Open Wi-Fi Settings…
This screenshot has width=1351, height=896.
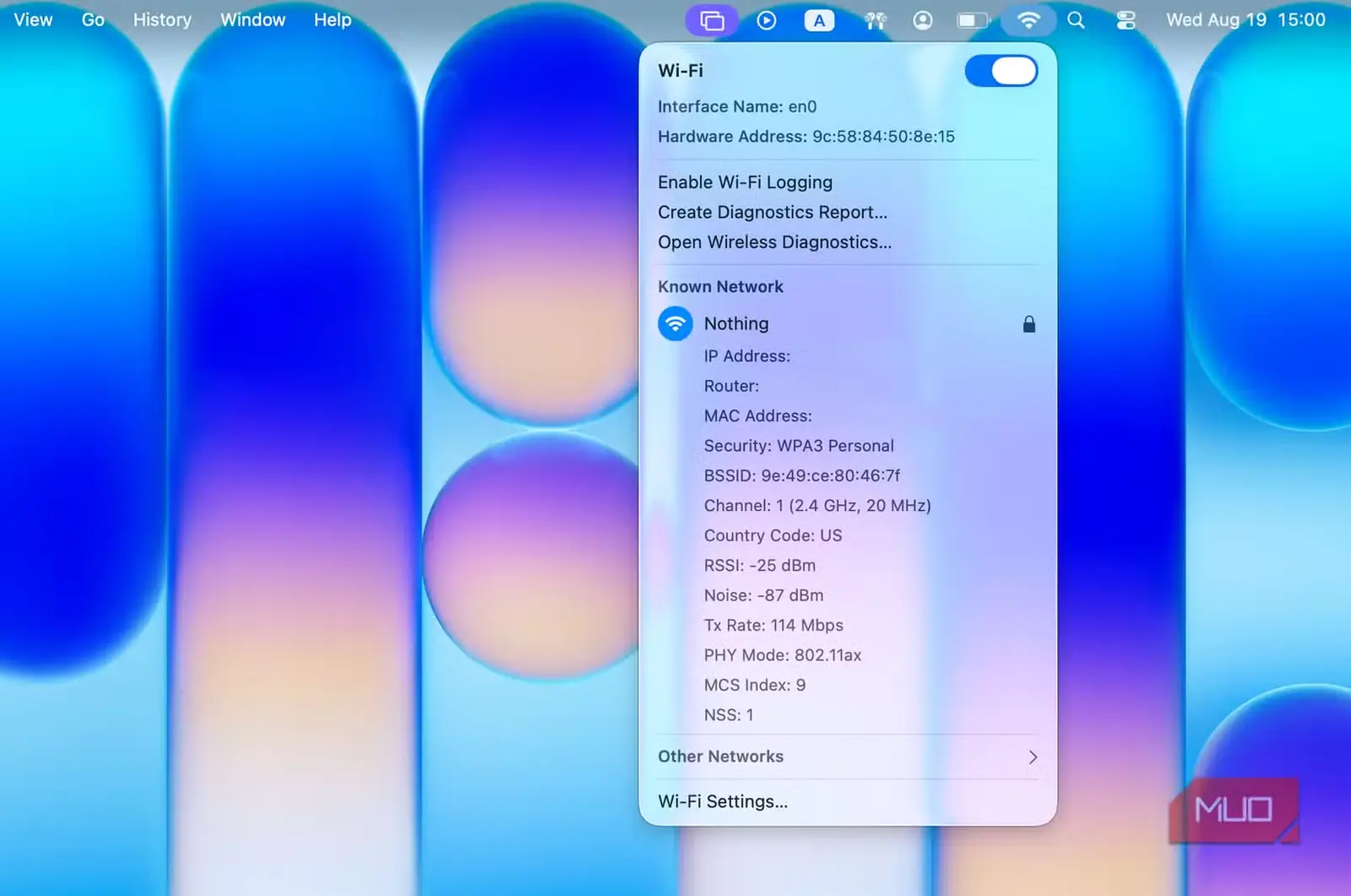[723, 801]
